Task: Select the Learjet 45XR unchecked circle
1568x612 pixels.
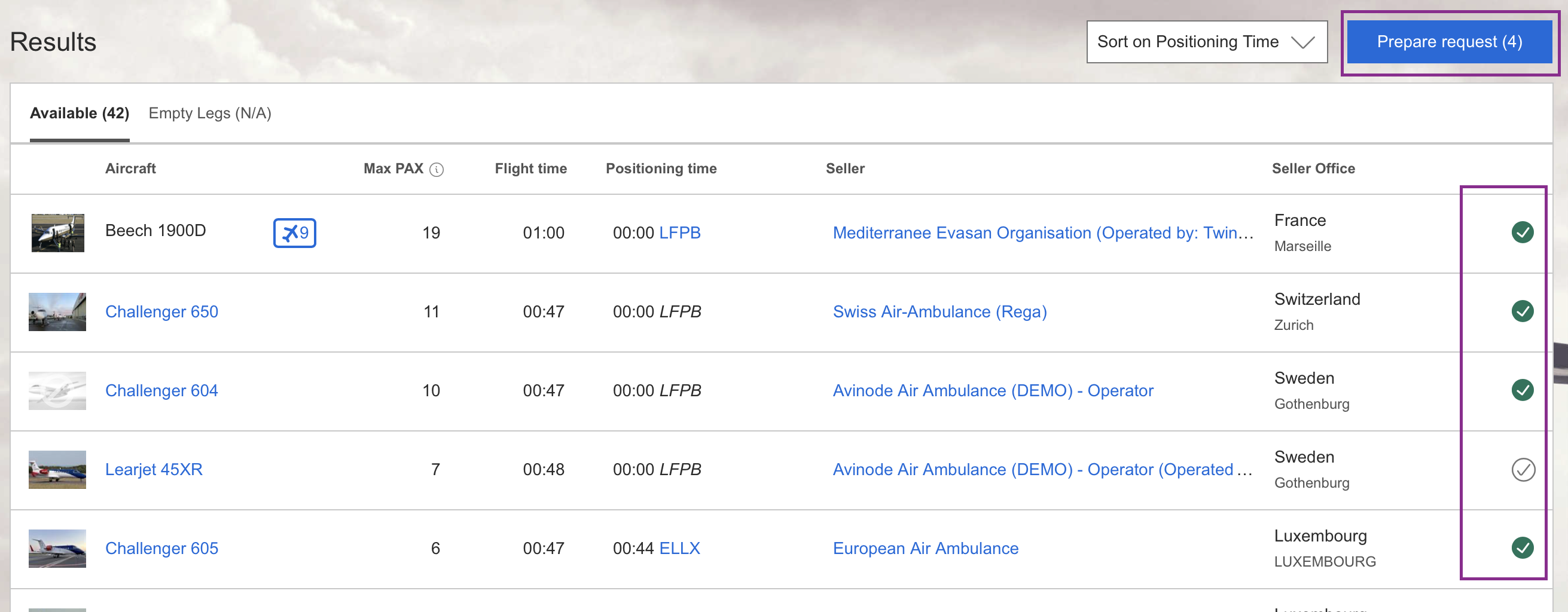Action: click(1523, 470)
